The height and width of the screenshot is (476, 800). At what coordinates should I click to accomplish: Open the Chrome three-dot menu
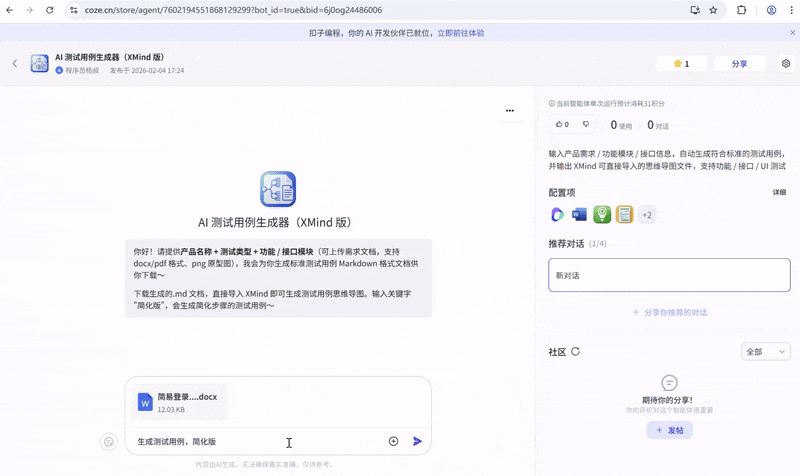(x=791, y=10)
